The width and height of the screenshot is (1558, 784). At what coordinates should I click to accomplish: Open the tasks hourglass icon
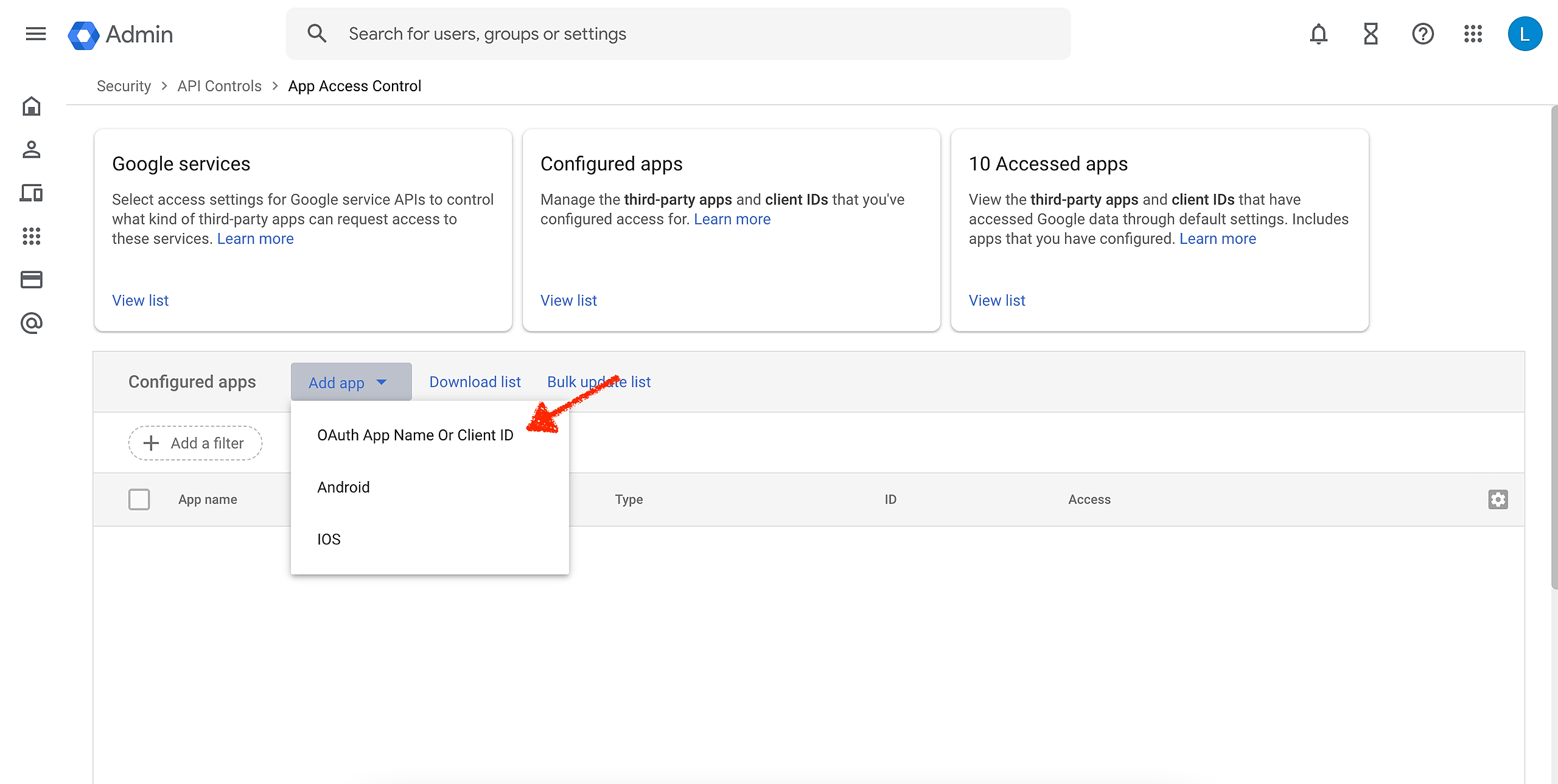[1371, 34]
